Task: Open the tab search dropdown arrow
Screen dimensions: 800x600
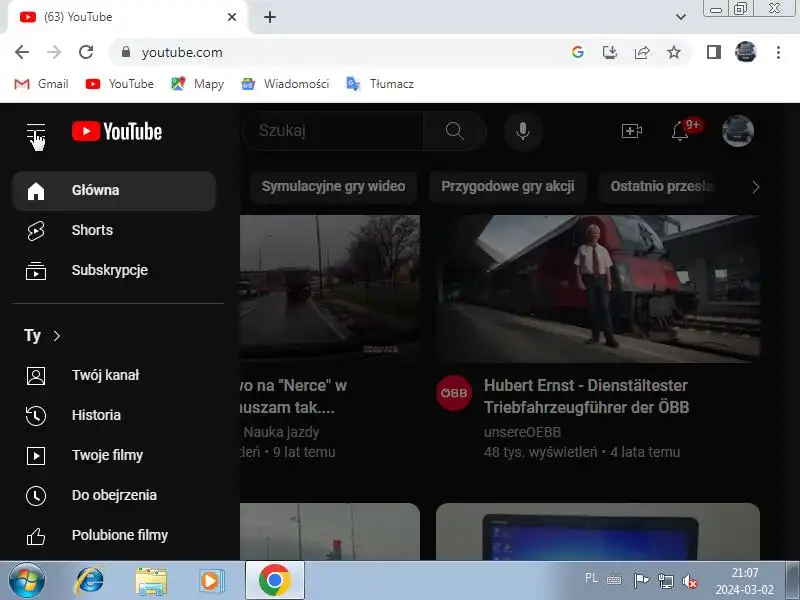Action: tap(681, 17)
